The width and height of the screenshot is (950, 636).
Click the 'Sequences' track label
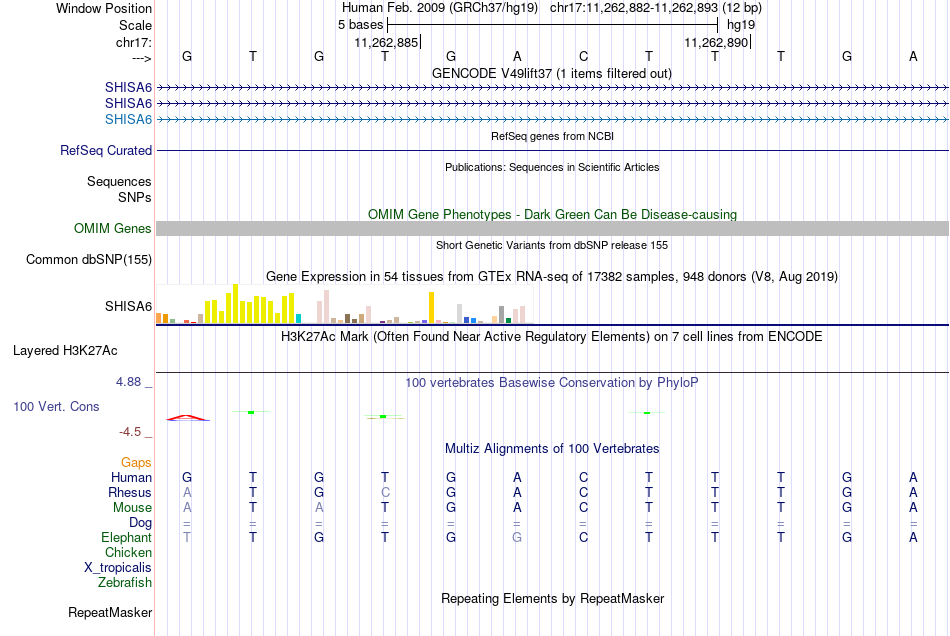[x=119, y=182]
